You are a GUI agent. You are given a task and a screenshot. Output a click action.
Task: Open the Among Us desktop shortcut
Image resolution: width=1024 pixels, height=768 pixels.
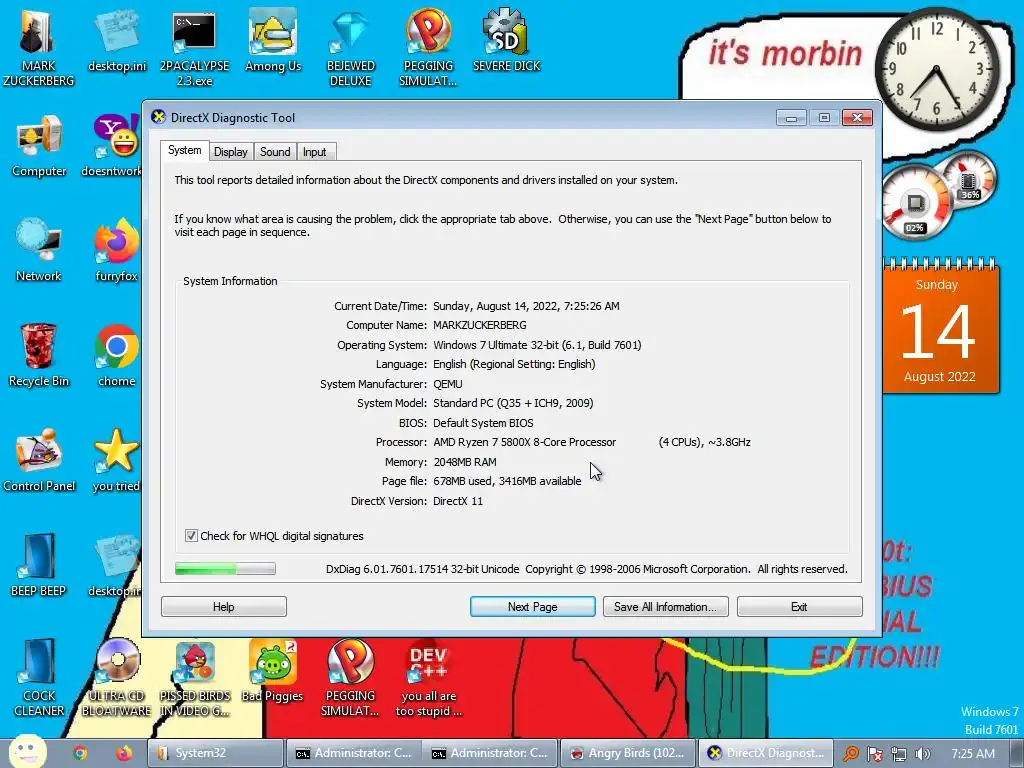(273, 41)
